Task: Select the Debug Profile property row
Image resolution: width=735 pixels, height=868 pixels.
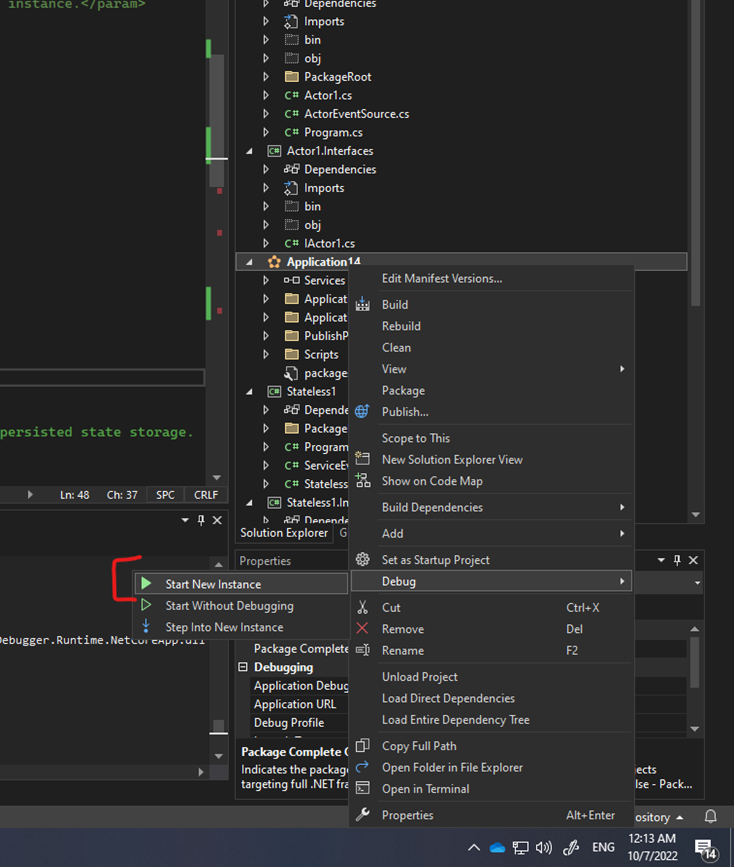Action: 299,722
